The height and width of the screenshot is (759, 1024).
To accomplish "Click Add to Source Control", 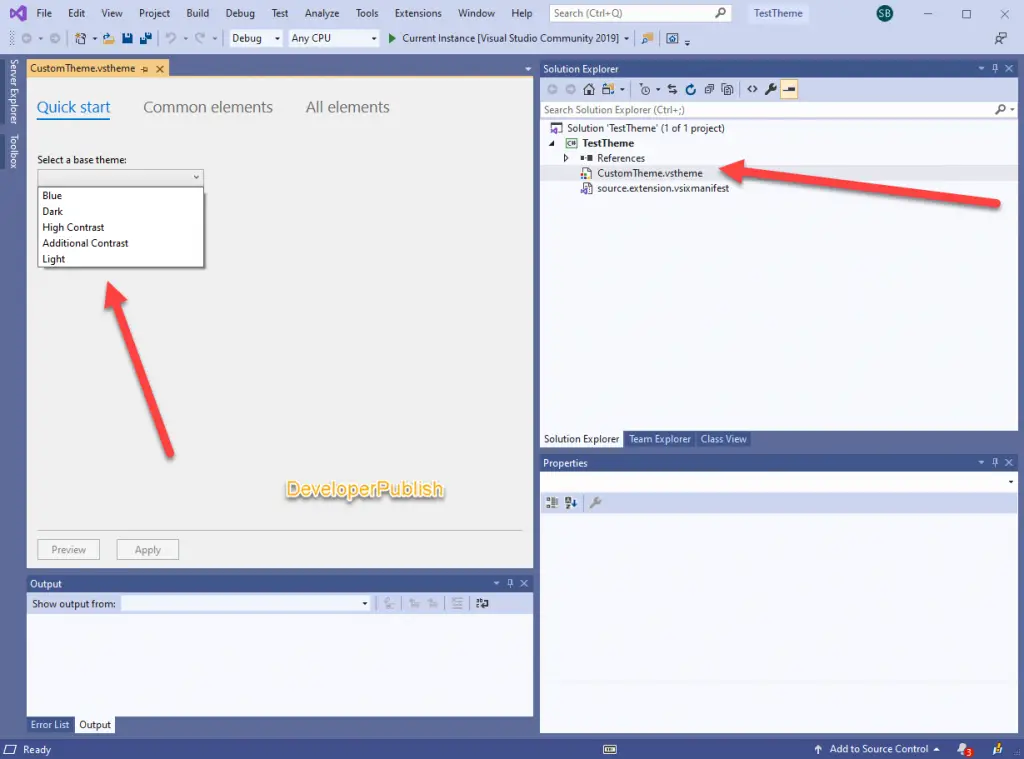I will click(877, 749).
